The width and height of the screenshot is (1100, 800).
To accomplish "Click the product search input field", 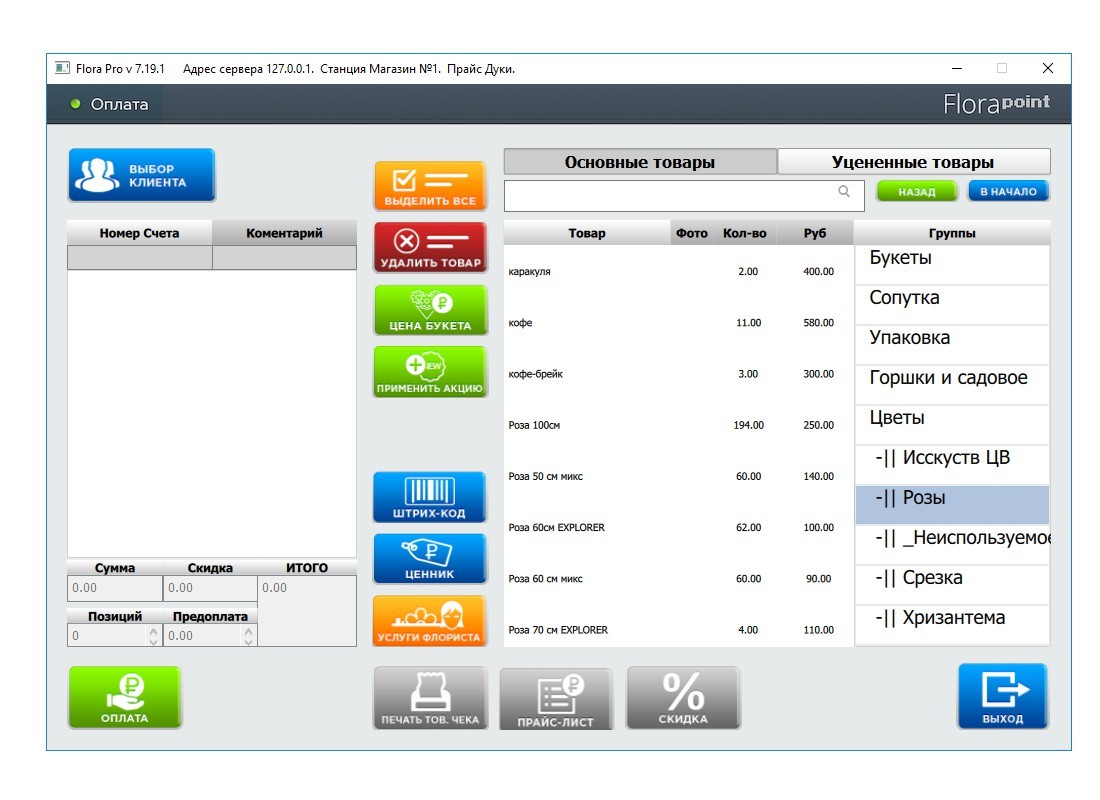I will (672, 196).
